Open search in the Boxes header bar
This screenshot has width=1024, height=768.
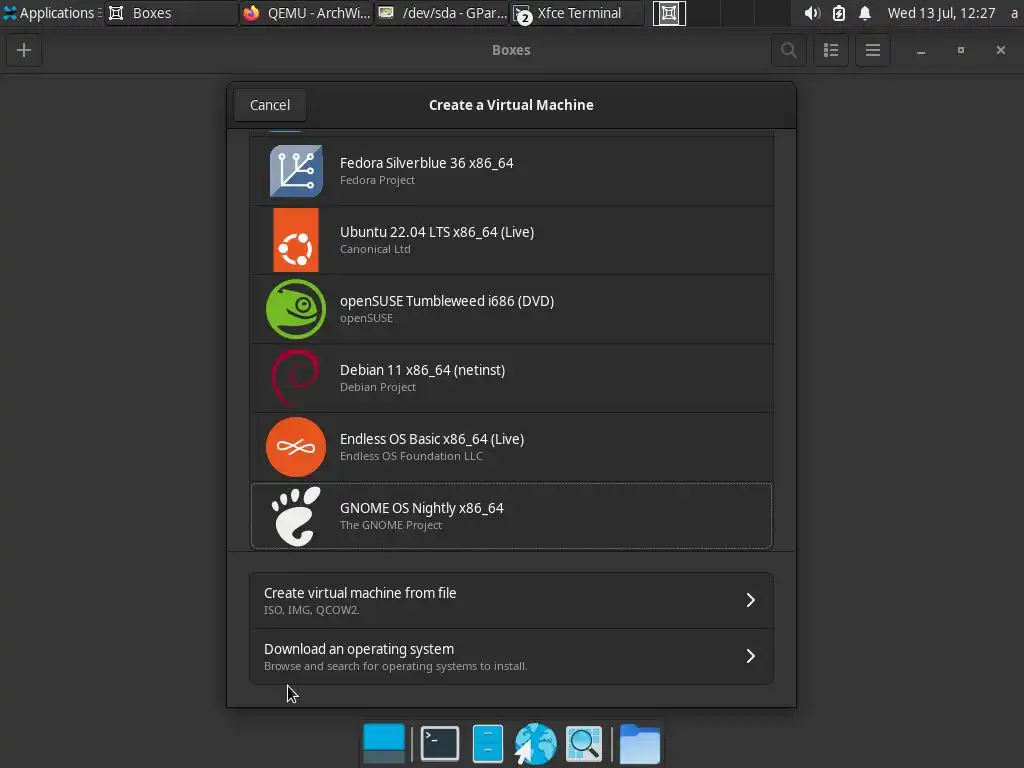coord(788,50)
